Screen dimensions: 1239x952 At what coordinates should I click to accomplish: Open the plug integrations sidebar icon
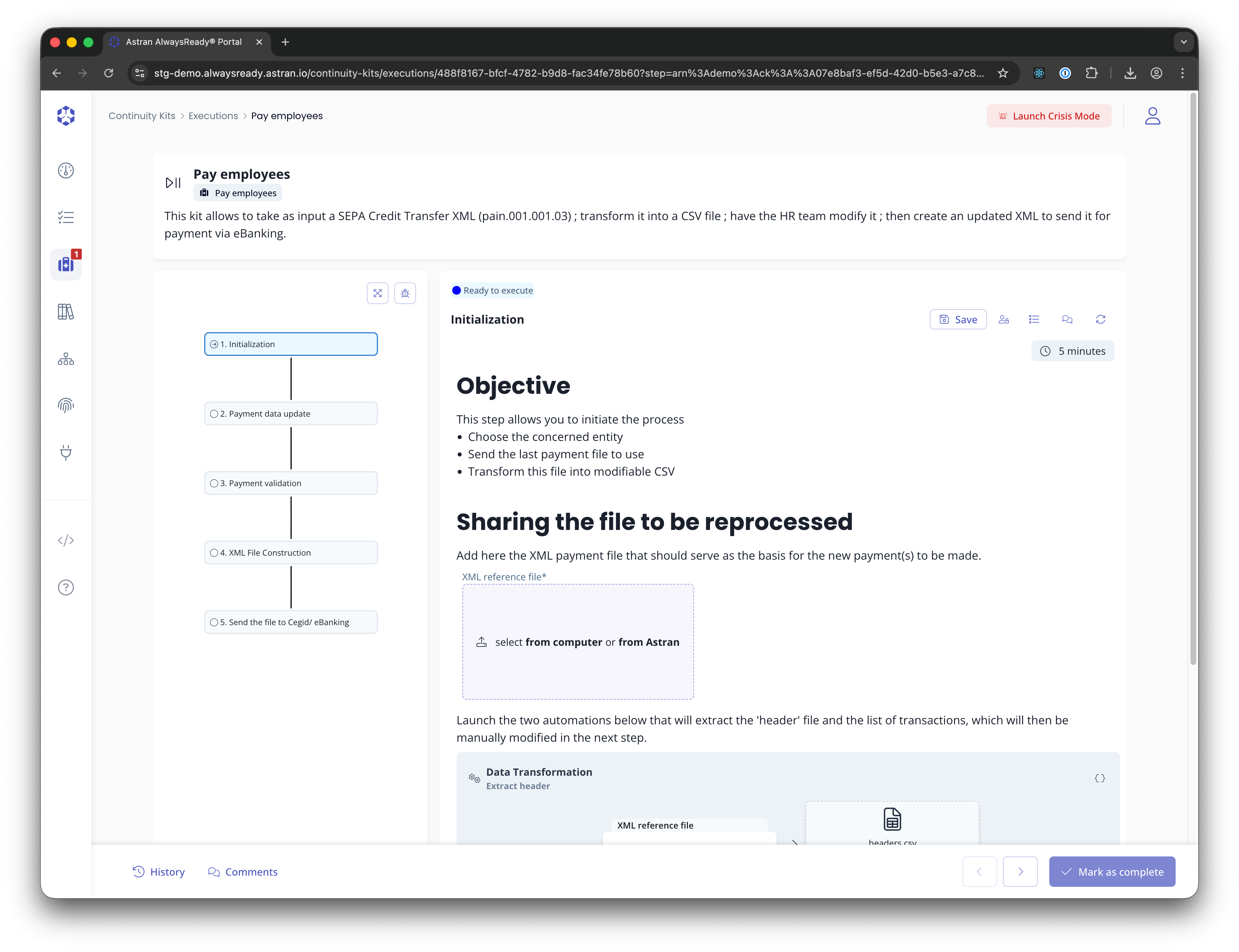click(x=66, y=452)
